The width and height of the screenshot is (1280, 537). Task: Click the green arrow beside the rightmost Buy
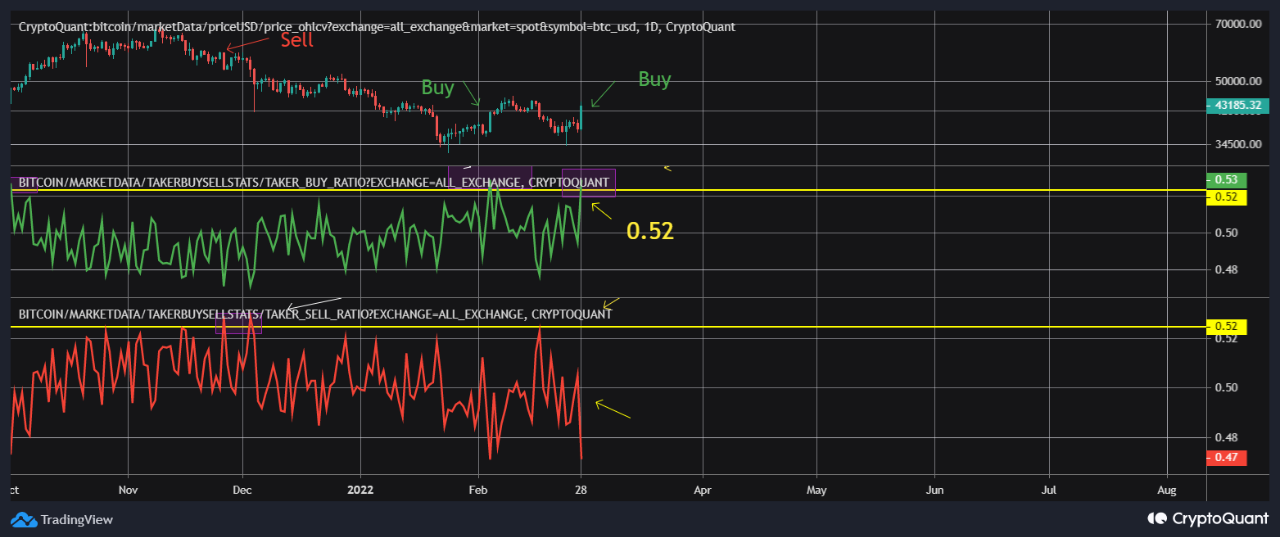pos(606,94)
